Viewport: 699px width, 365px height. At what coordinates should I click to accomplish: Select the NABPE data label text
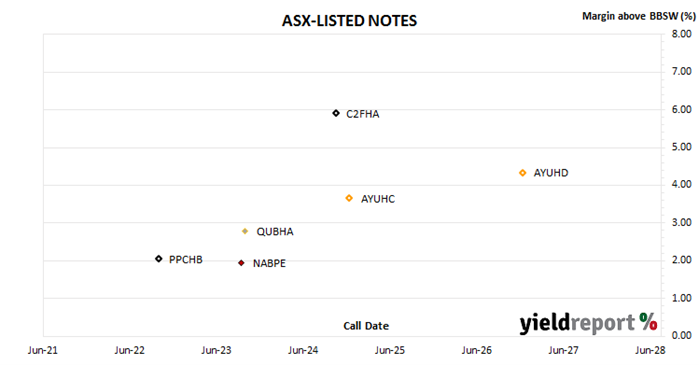point(269,263)
